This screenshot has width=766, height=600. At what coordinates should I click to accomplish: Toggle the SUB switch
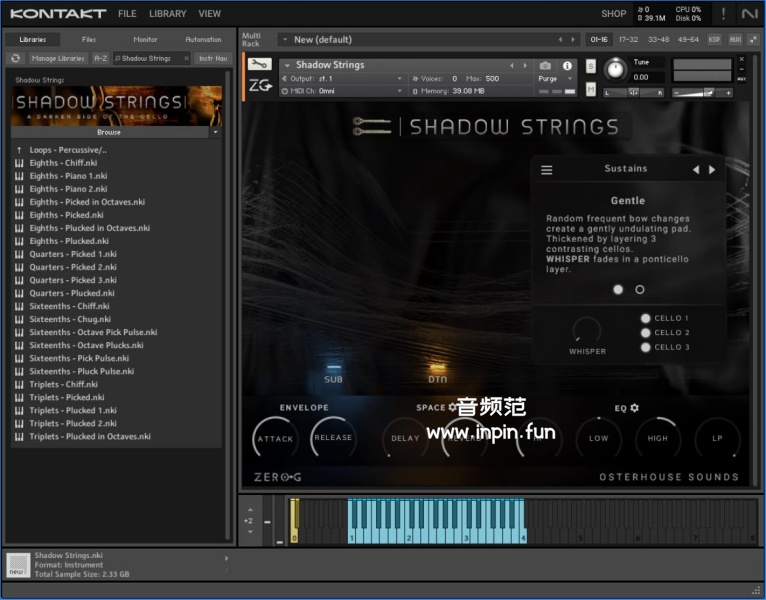(x=333, y=368)
